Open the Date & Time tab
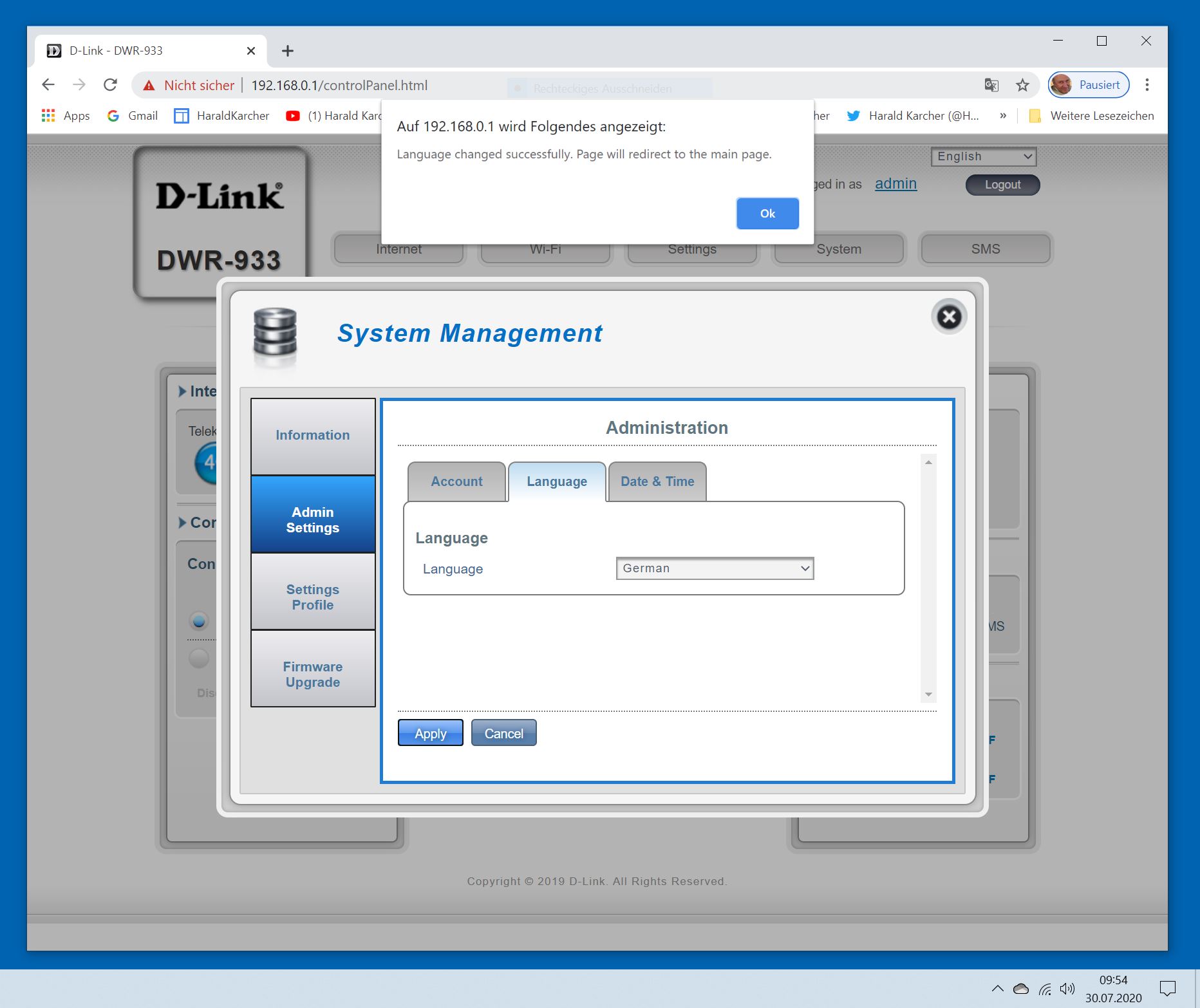1200x1008 pixels. click(x=657, y=481)
